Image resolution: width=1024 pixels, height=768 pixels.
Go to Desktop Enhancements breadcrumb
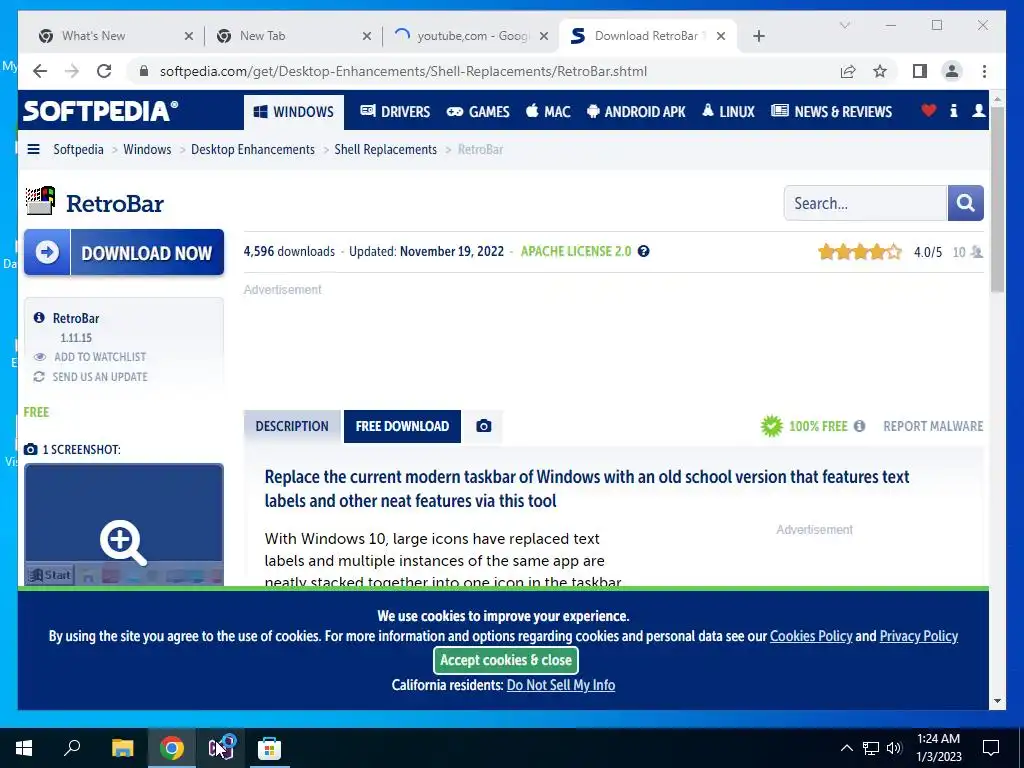pos(253,149)
